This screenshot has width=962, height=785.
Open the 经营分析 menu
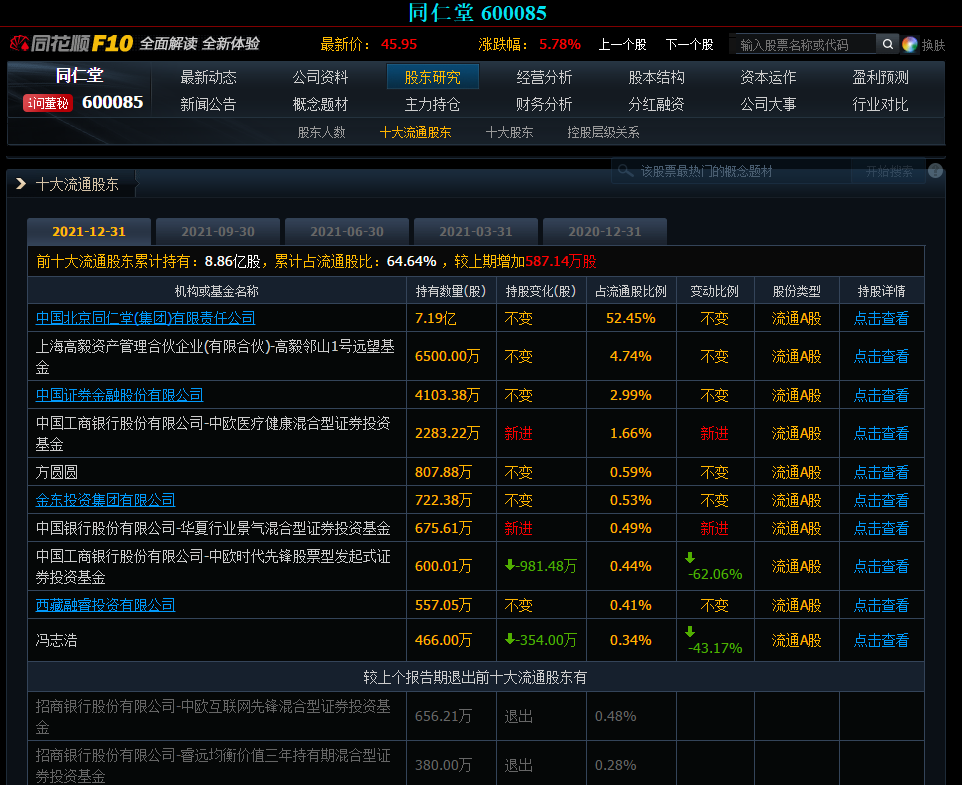point(544,77)
